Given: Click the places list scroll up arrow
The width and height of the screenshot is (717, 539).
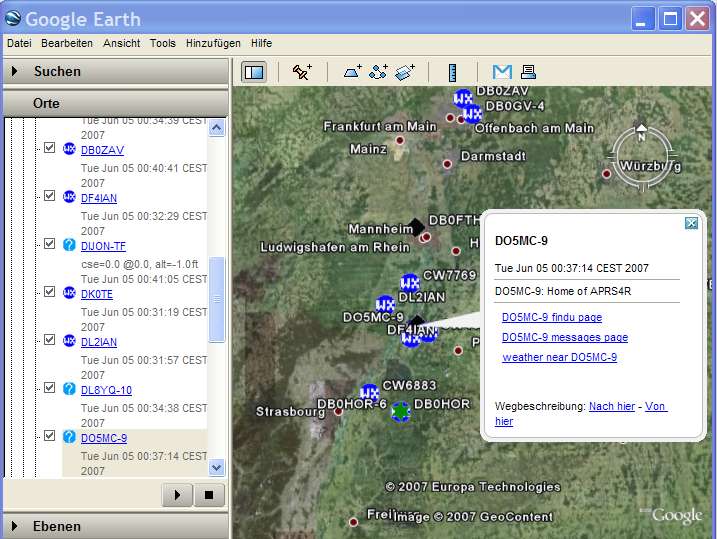Looking at the screenshot, I should coord(217,128).
